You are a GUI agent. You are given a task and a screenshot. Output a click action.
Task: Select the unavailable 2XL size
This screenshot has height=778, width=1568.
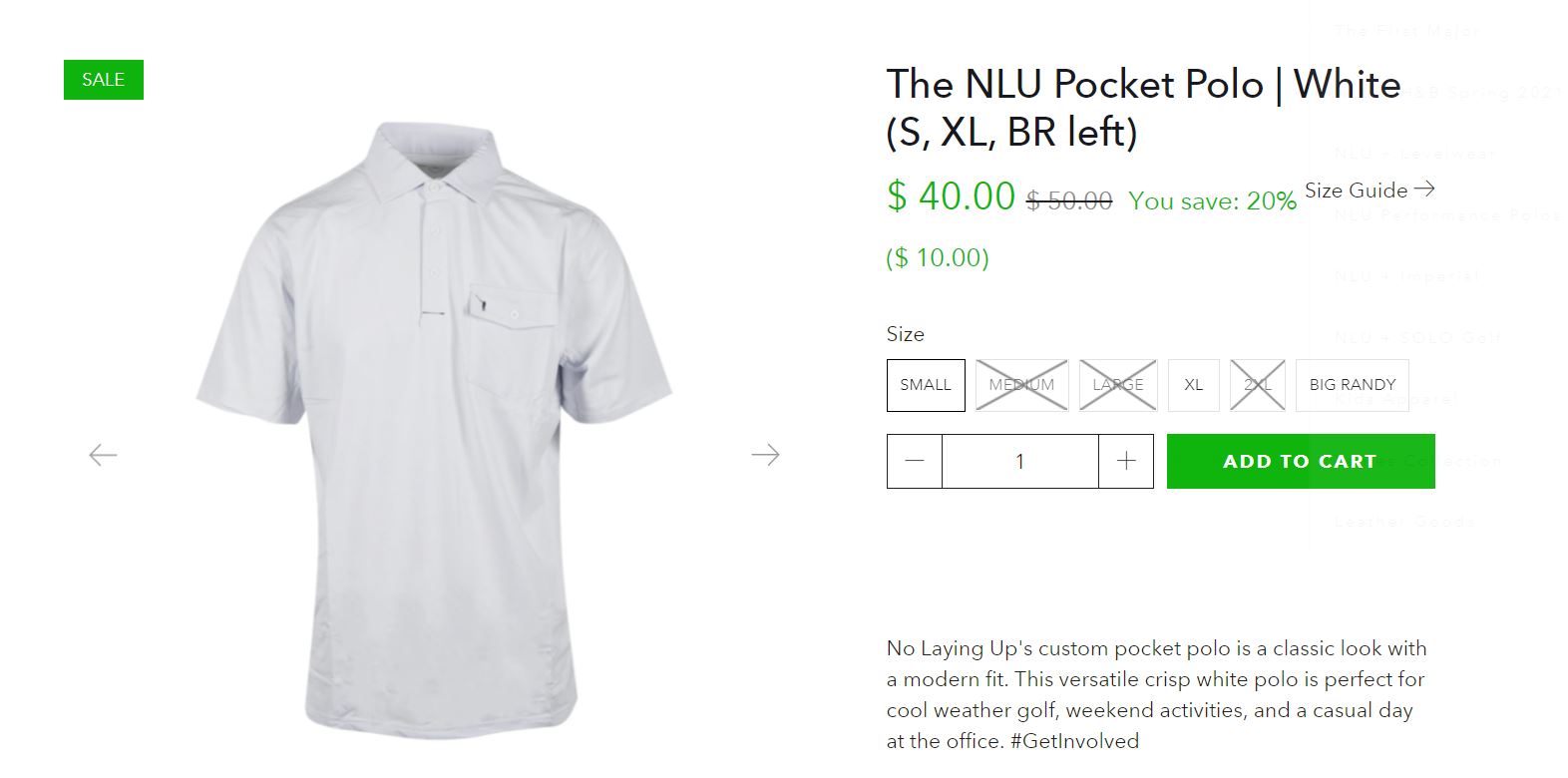coord(1257,385)
